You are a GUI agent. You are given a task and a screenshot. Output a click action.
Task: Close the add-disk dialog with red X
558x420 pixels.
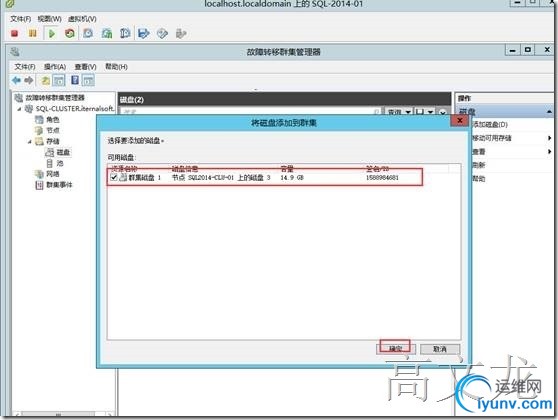(460, 120)
